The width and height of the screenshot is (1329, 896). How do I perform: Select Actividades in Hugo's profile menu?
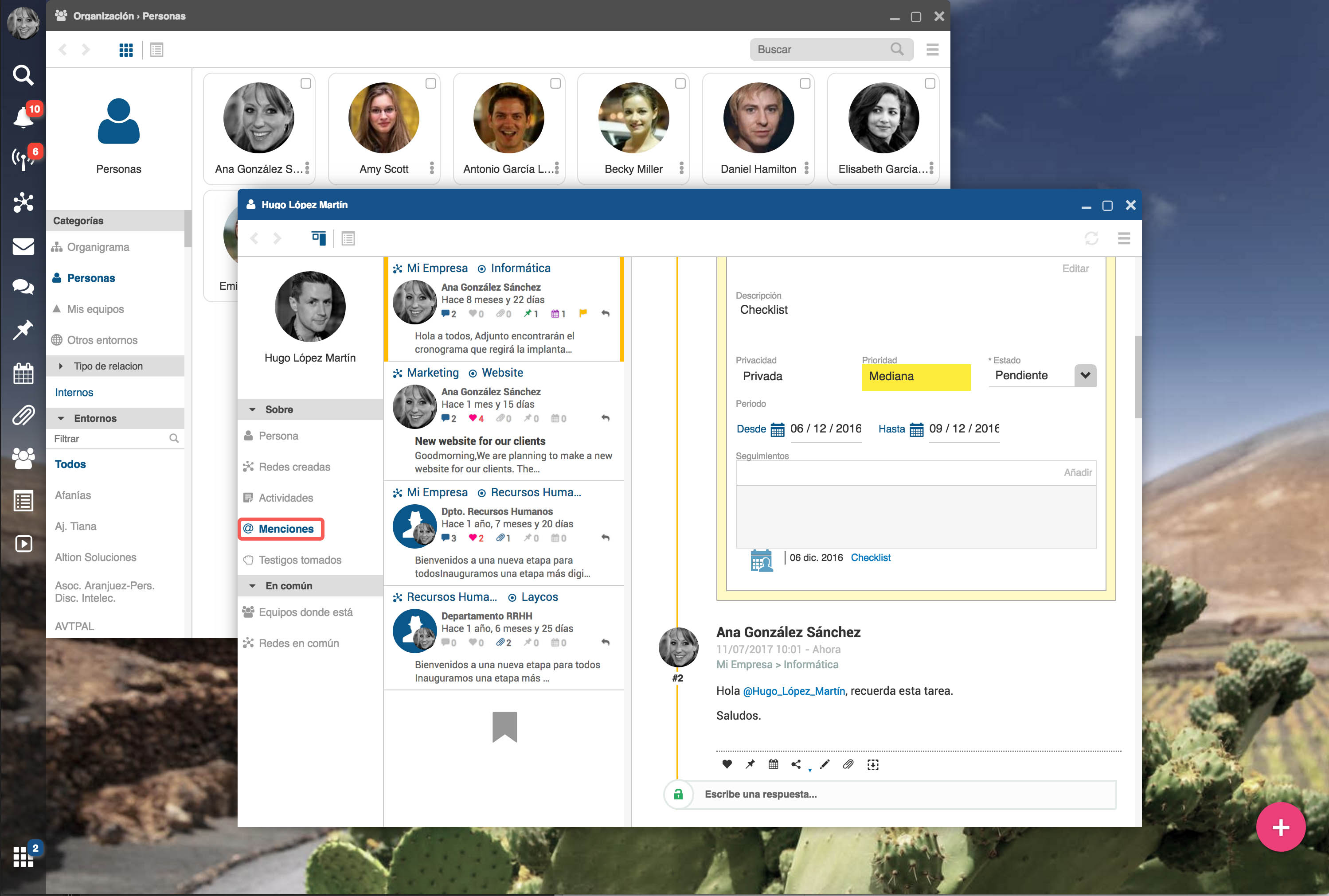coord(285,498)
